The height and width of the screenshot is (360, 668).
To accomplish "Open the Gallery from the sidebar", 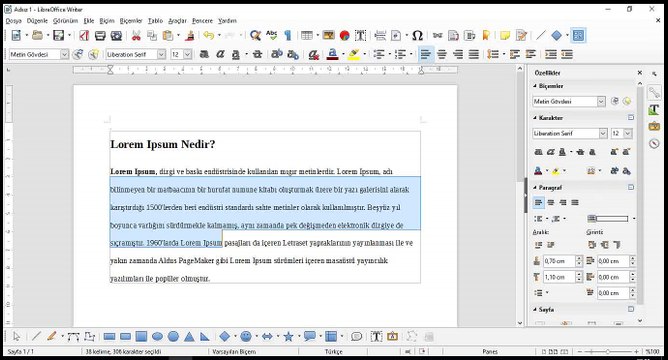I will [654, 126].
